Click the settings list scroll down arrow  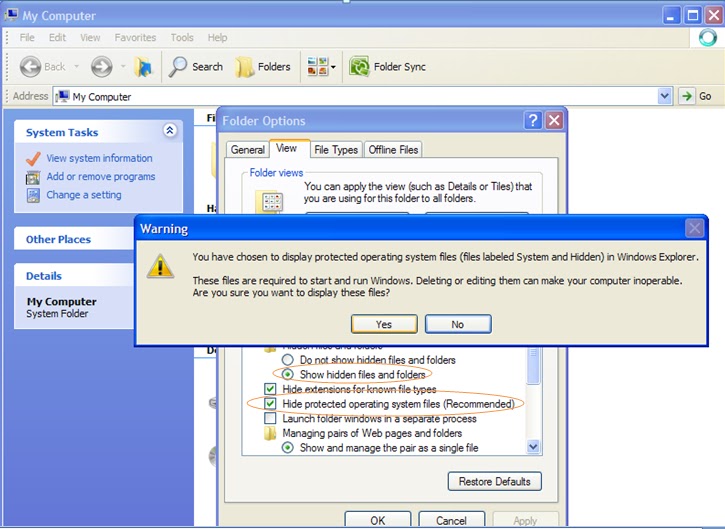click(x=533, y=447)
